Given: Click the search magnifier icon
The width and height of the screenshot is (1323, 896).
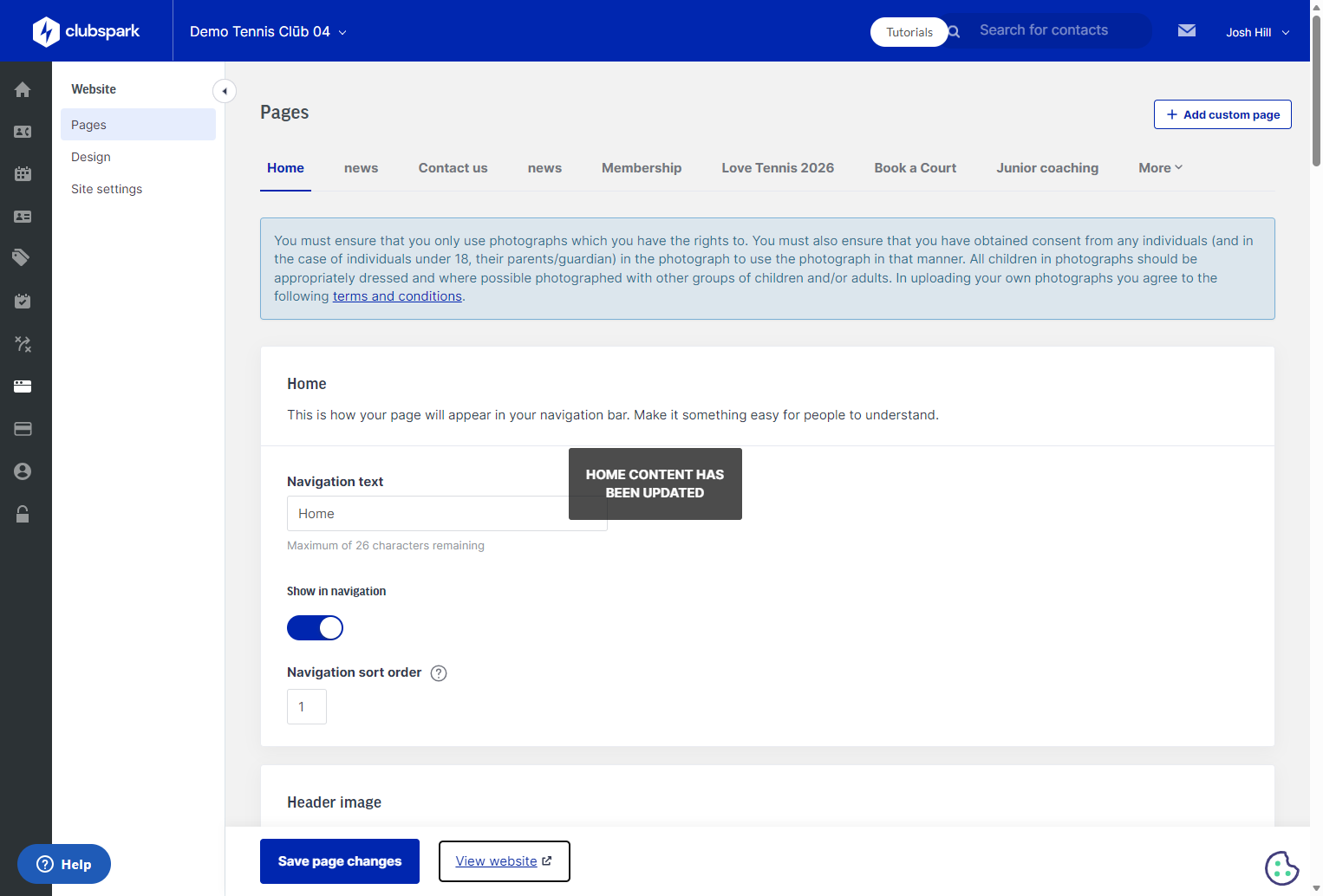Looking at the screenshot, I should click(954, 32).
